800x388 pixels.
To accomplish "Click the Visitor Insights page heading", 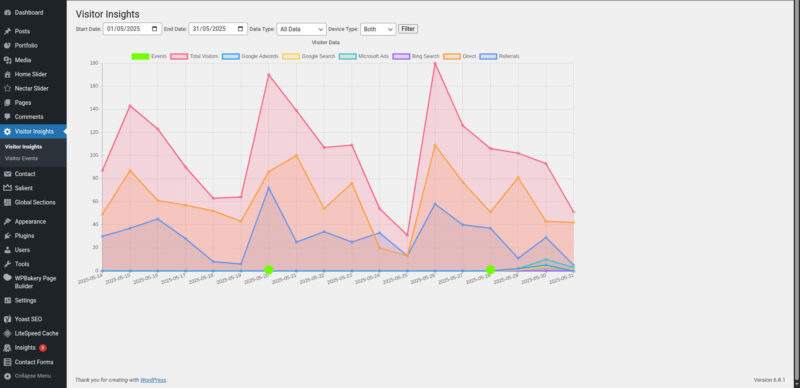I will (107, 14).
